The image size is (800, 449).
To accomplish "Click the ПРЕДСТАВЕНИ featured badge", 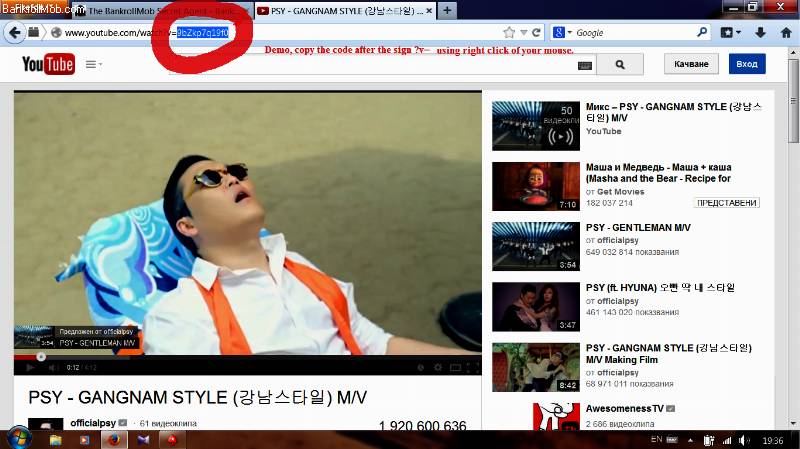I will (x=727, y=203).
